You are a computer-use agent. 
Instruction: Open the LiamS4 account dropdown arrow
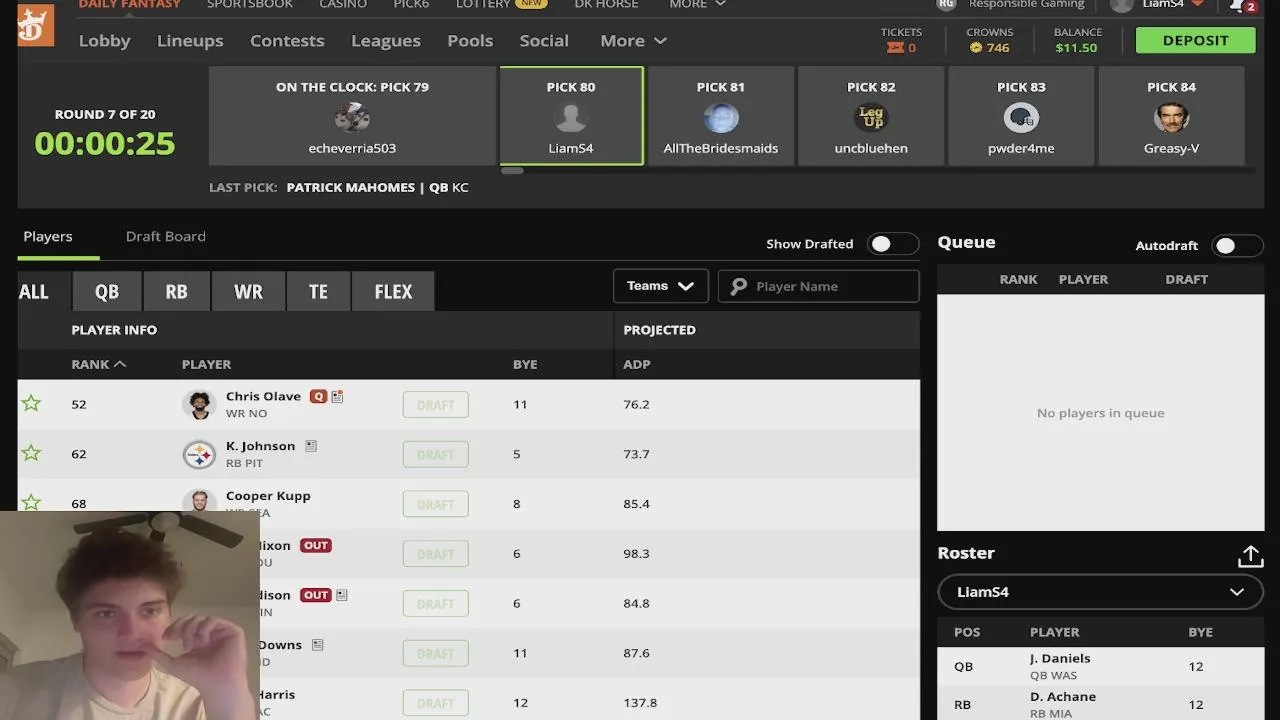[1197, 5]
